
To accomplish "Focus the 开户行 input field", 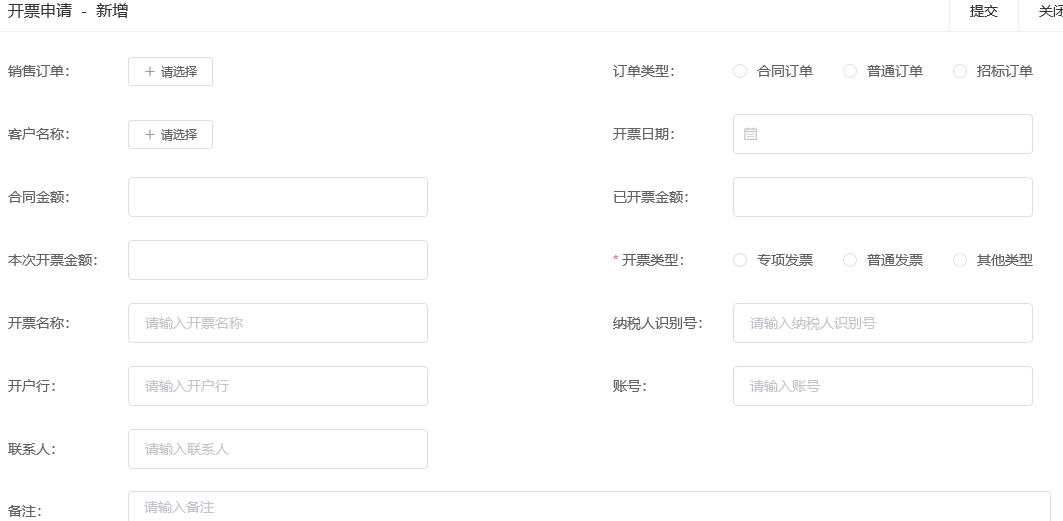I will click(278, 386).
